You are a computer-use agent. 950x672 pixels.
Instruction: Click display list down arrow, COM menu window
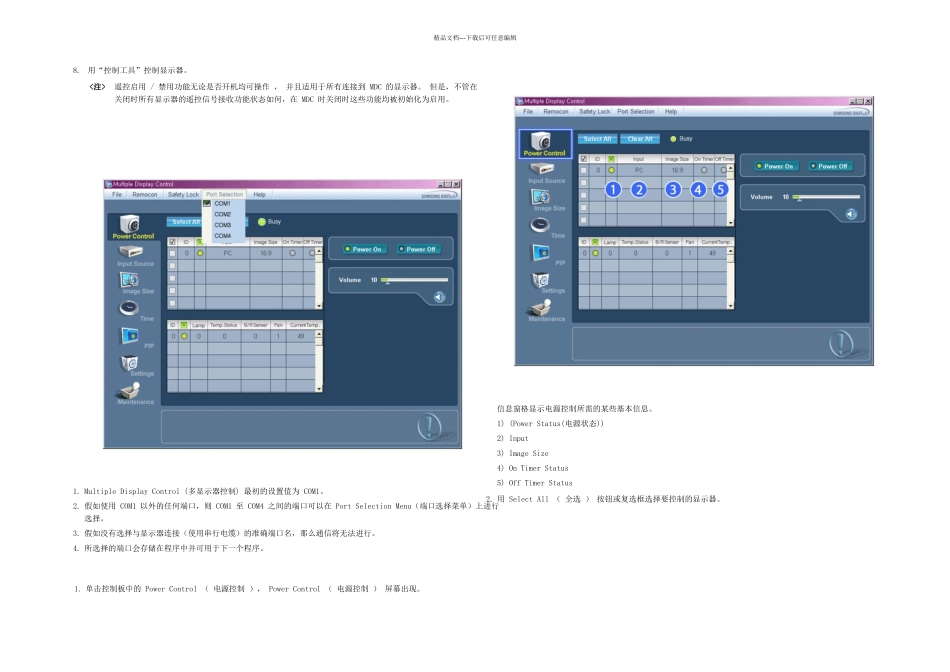[x=319, y=306]
